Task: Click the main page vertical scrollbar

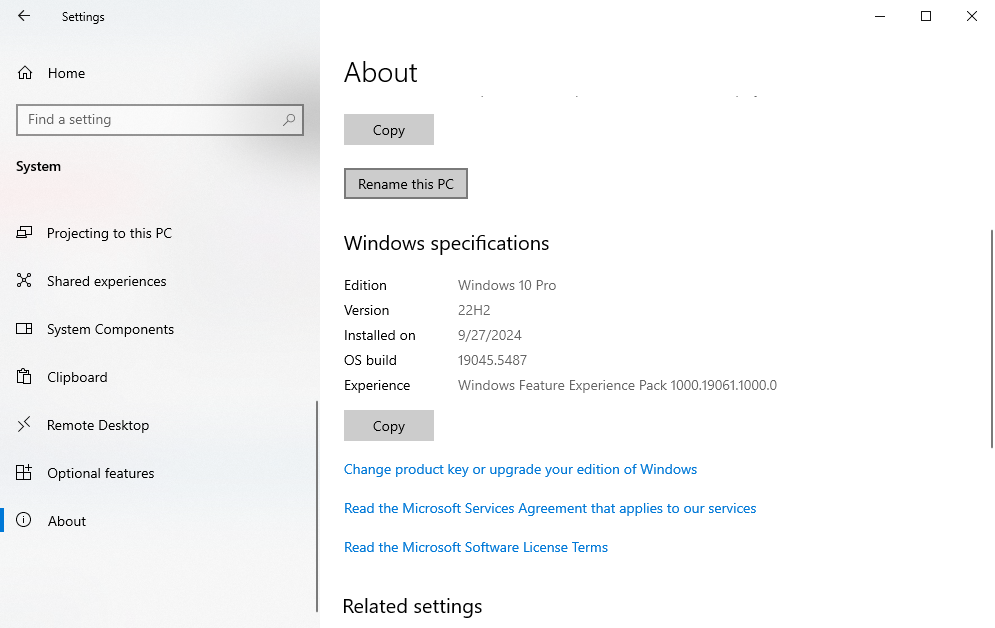Action: click(x=992, y=339)
